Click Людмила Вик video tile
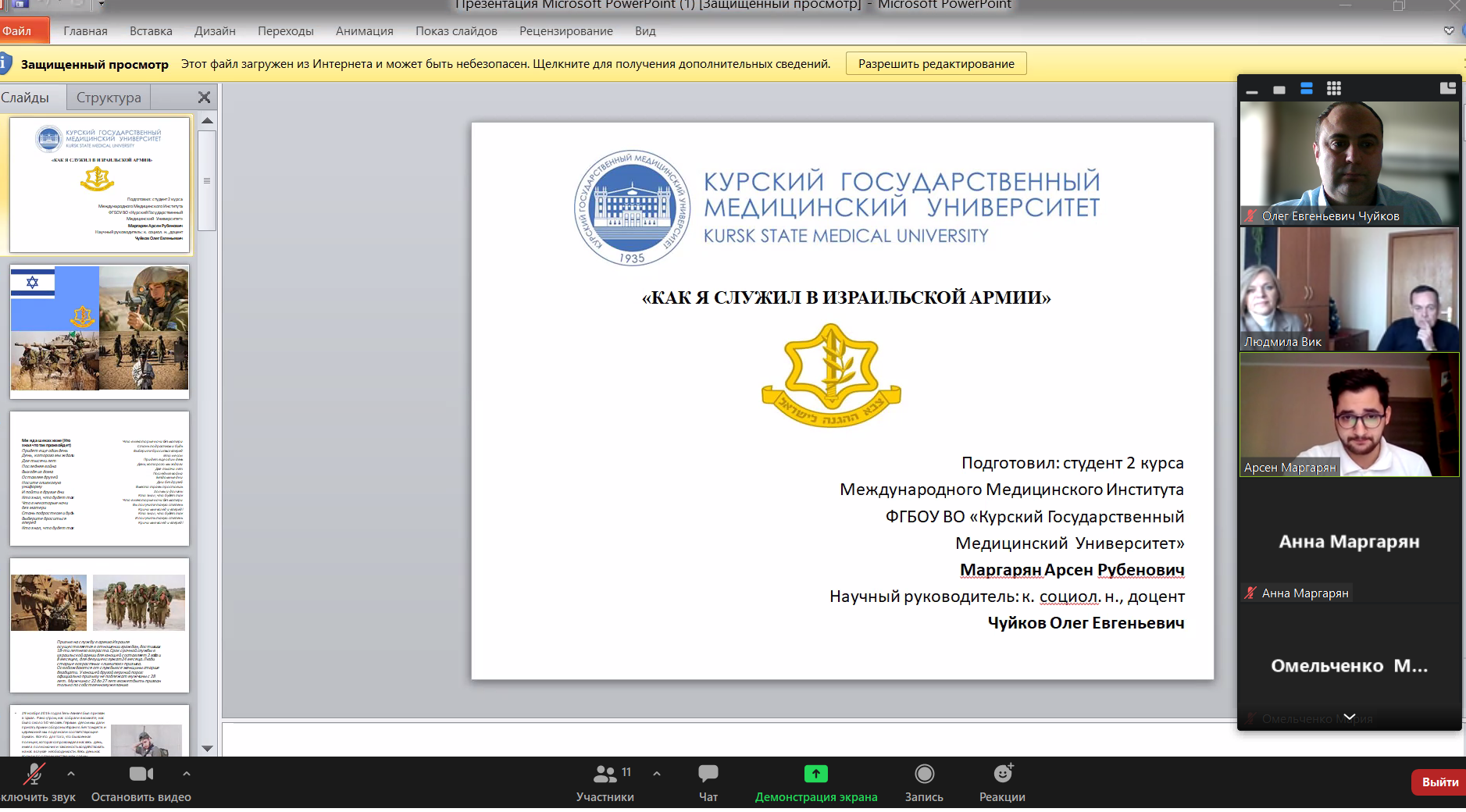This screenshot has height=812, width=1466. (1349, 289)
